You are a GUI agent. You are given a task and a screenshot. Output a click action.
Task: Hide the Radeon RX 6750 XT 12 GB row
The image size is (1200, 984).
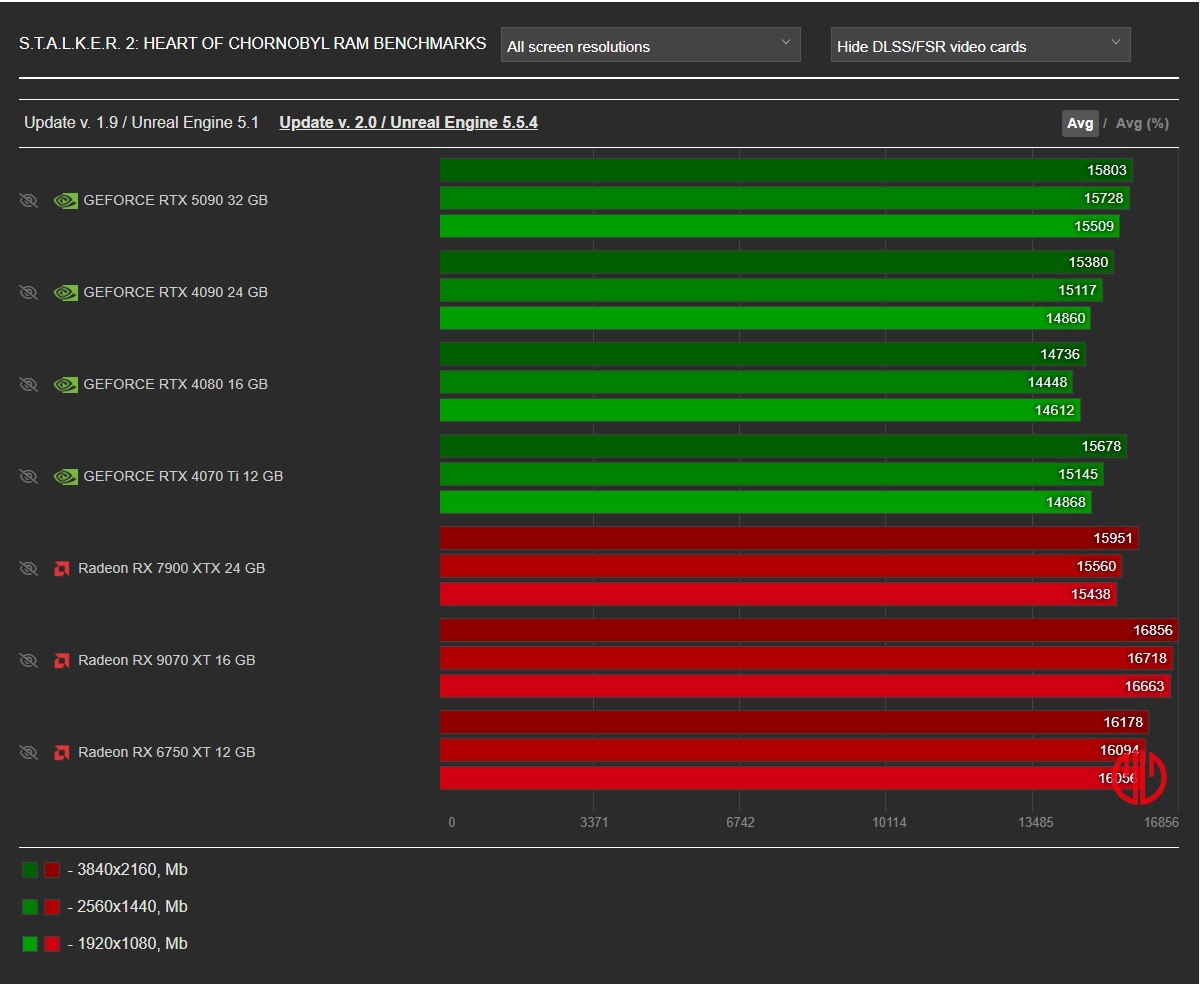point(28,752)
